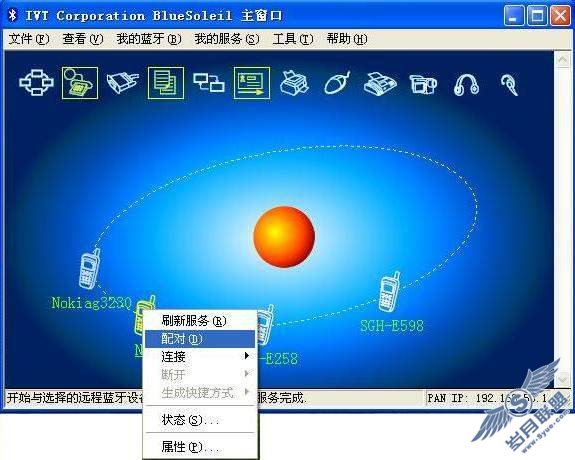This screenshot has width=575, height=460.
Task: Click the Bluetooth mouse HID icon
Action: point(337,83)
